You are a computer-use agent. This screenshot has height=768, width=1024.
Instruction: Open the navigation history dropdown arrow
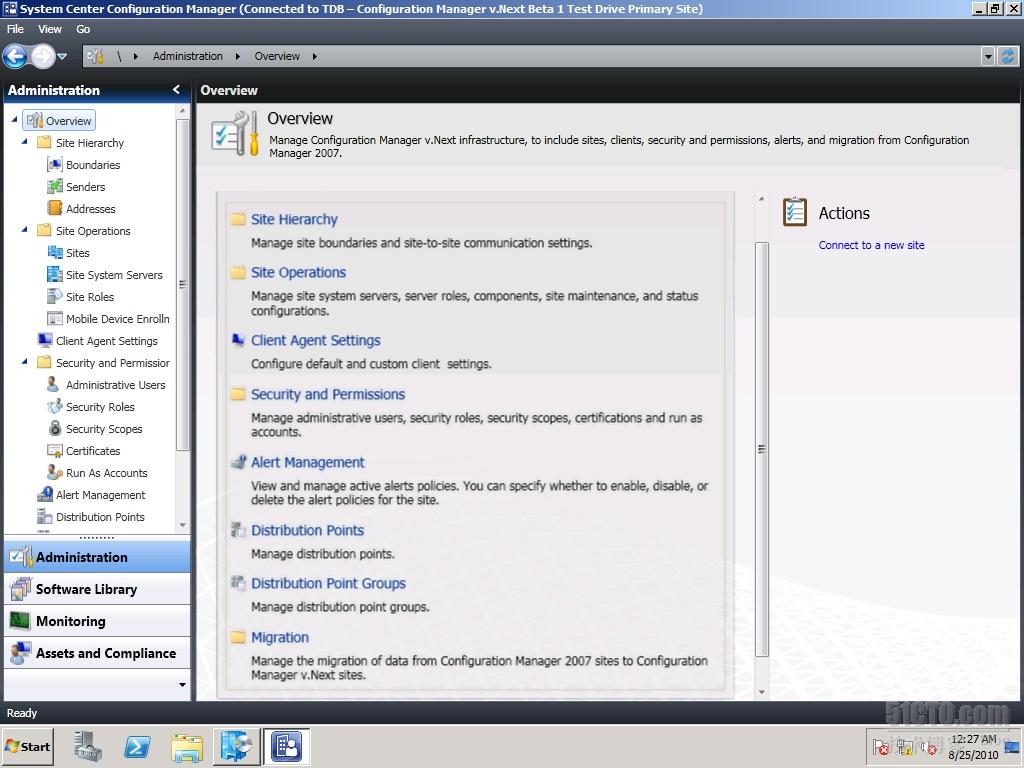62,57
